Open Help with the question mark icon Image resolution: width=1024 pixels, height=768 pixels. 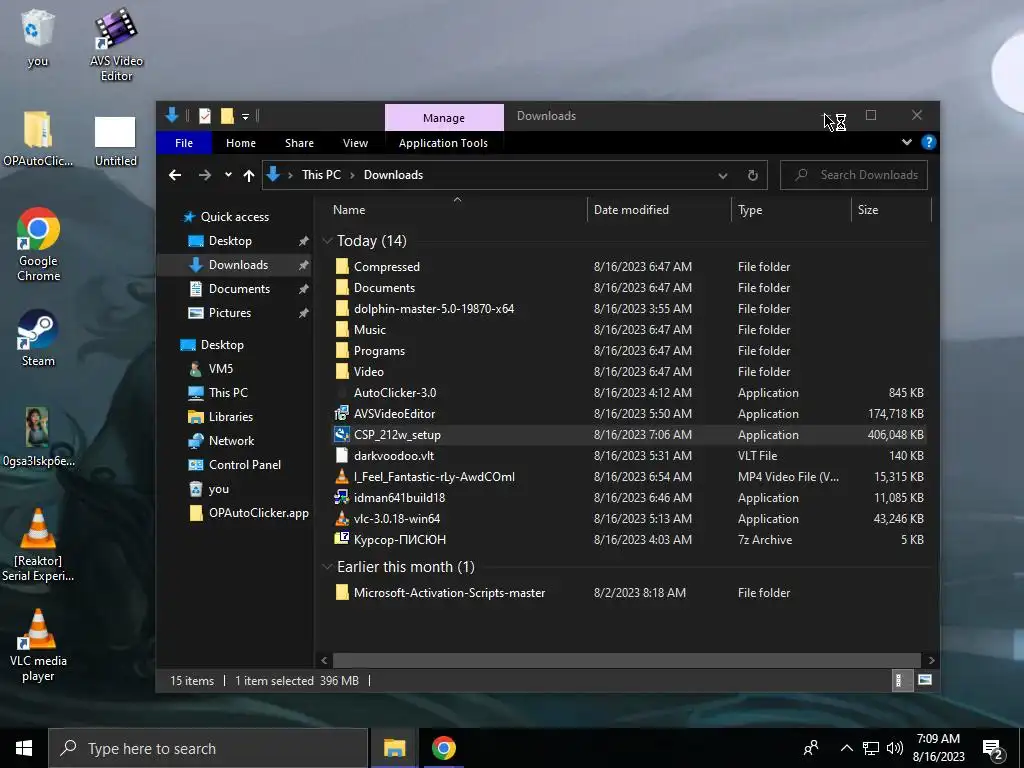point(928,142)
